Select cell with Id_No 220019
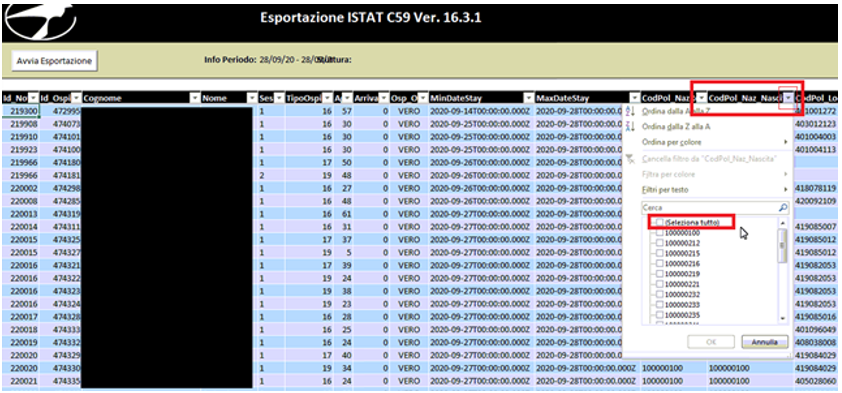This screenshot has width=842, height=393. tap(20, 342)
